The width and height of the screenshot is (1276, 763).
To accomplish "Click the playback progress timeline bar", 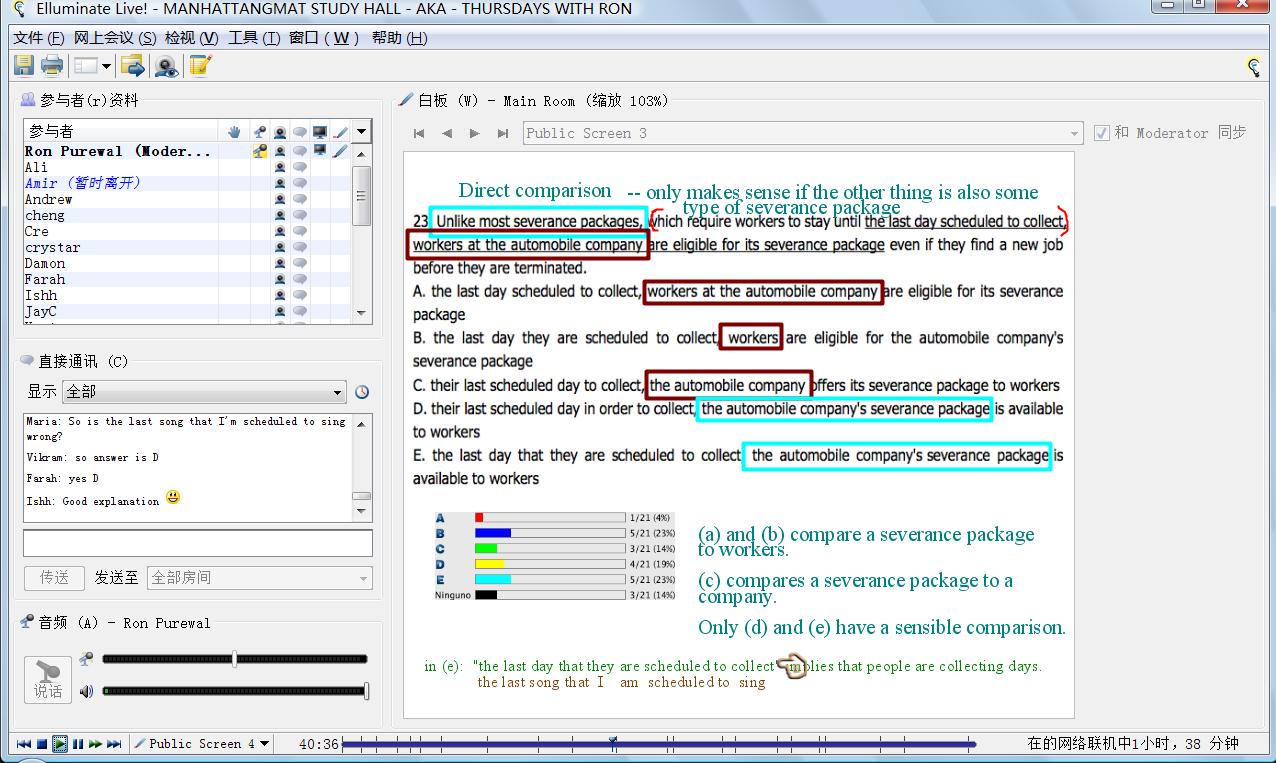I will click(658, 744).
